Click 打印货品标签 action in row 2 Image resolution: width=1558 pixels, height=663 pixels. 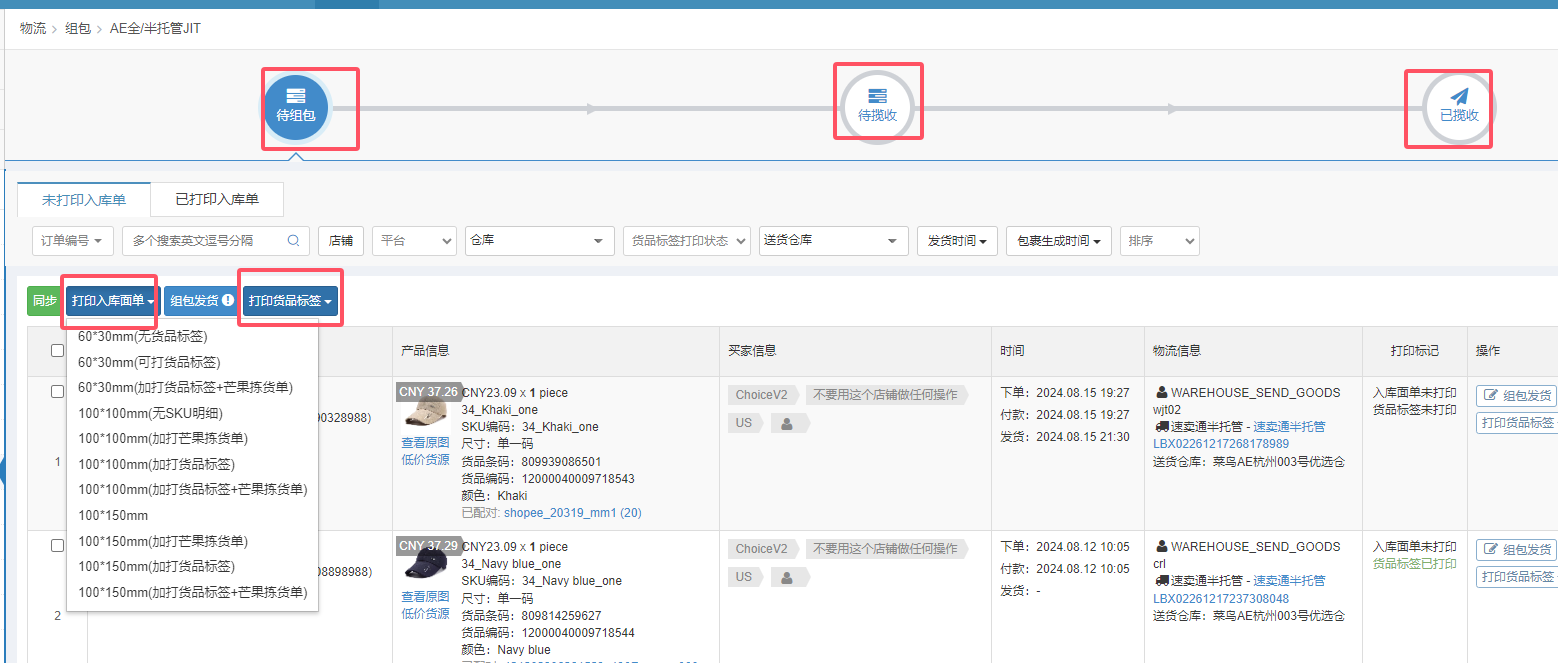pos(1517,577)
